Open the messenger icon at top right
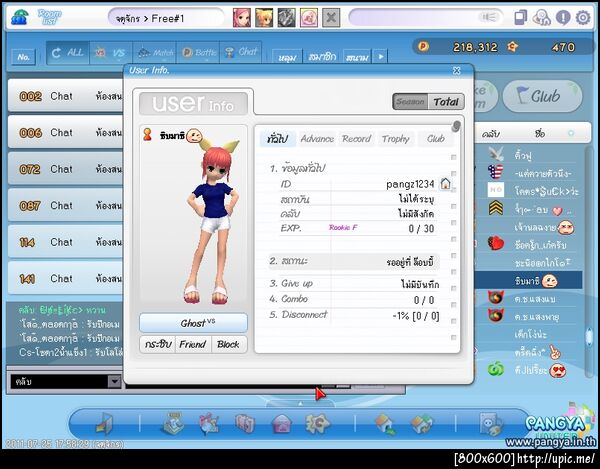The image size is (600, 469). pos(541,18)
